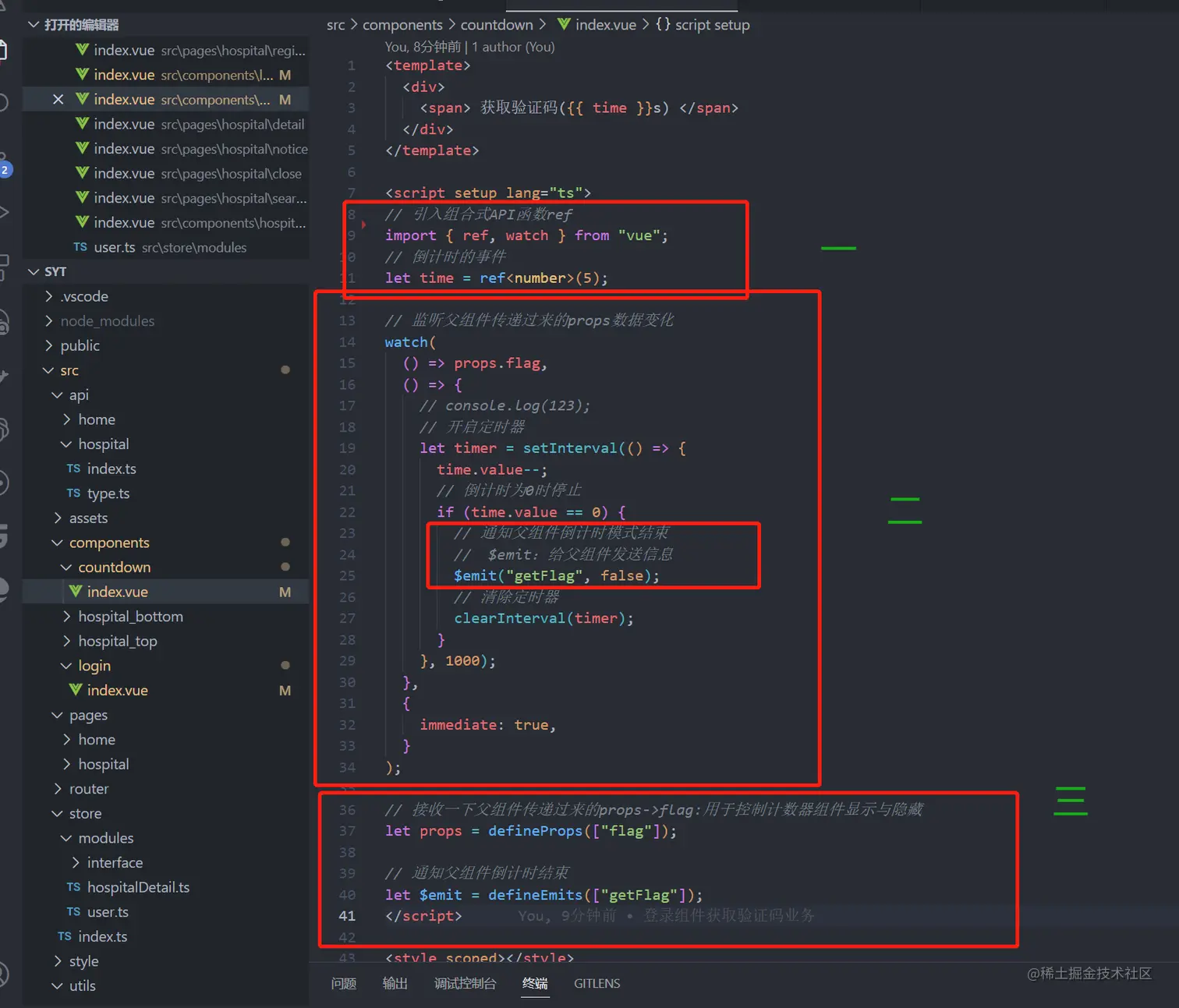Collapse the countdown folder
The width and height of the screenshot is (1179, 1008).
click(66, 568)
